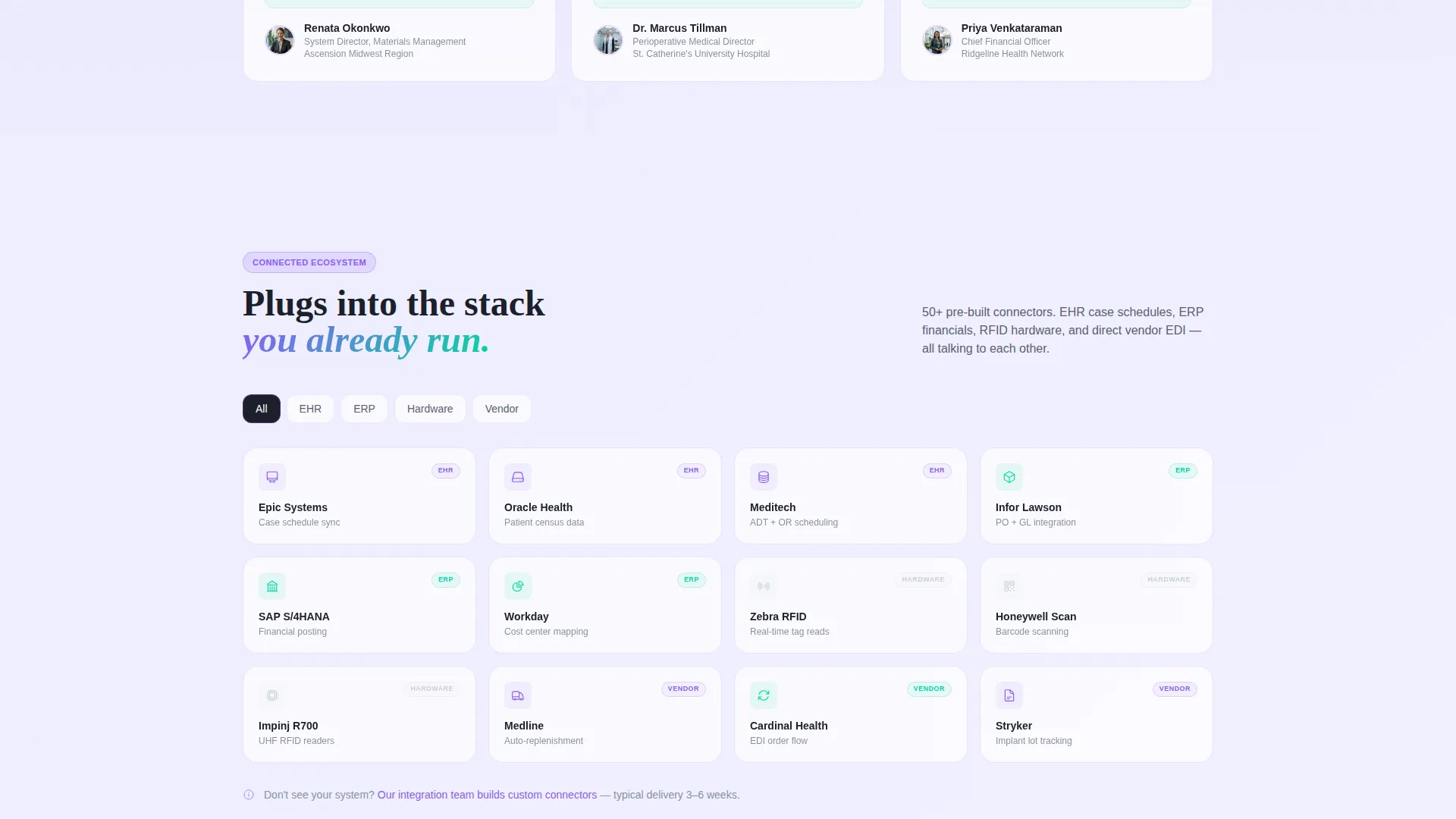Click the VENDOR badge on Stryker
The width and height of the screenshot is (1456, 819).
[1175, 689]
